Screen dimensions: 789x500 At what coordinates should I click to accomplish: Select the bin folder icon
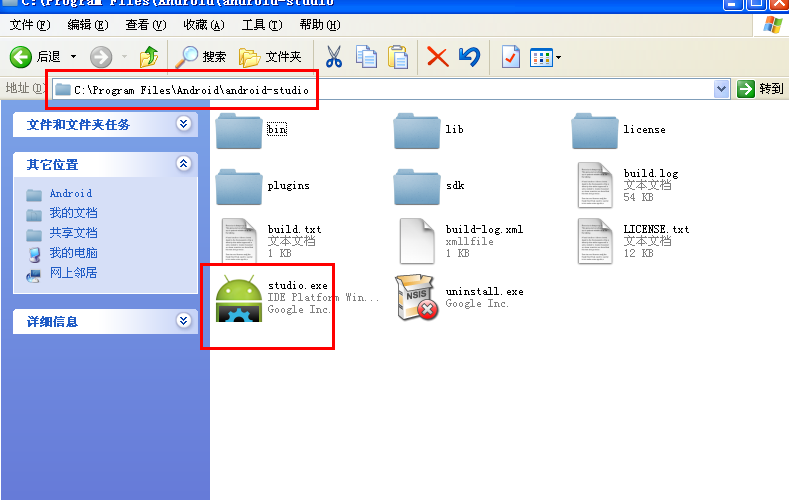[x=239, y=131]
